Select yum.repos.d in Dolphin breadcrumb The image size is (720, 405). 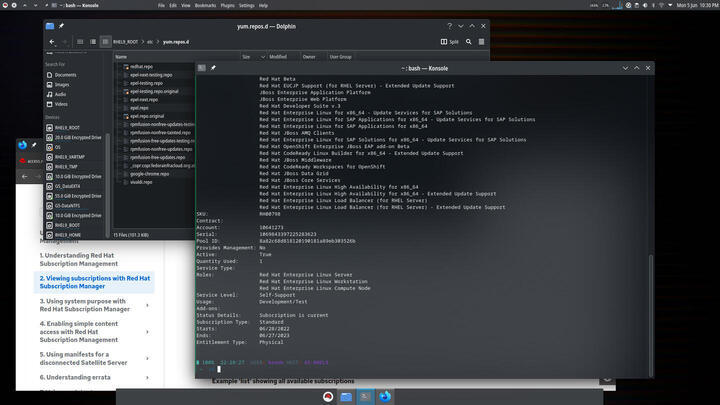click(176, 42)
